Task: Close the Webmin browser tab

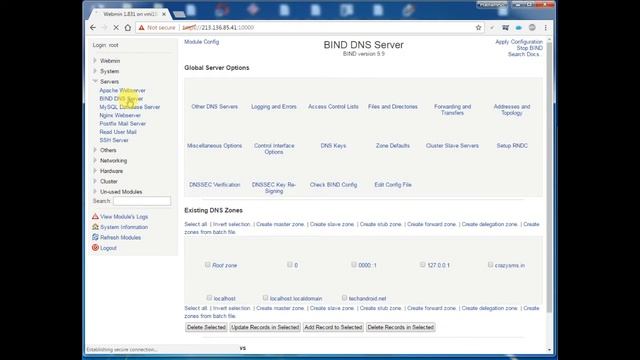Action: (x=164, y=14)
